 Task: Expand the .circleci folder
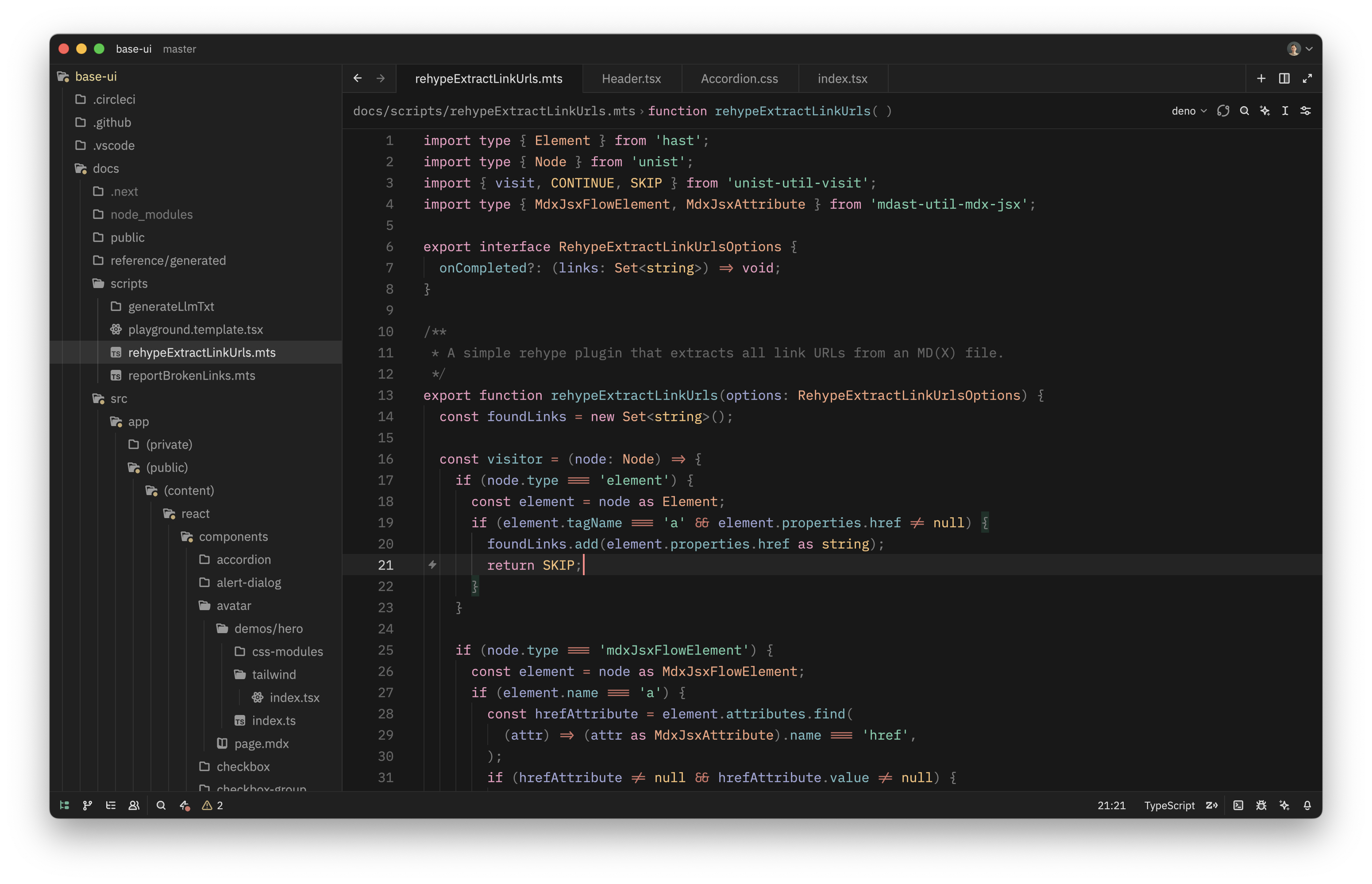[114, 99]
